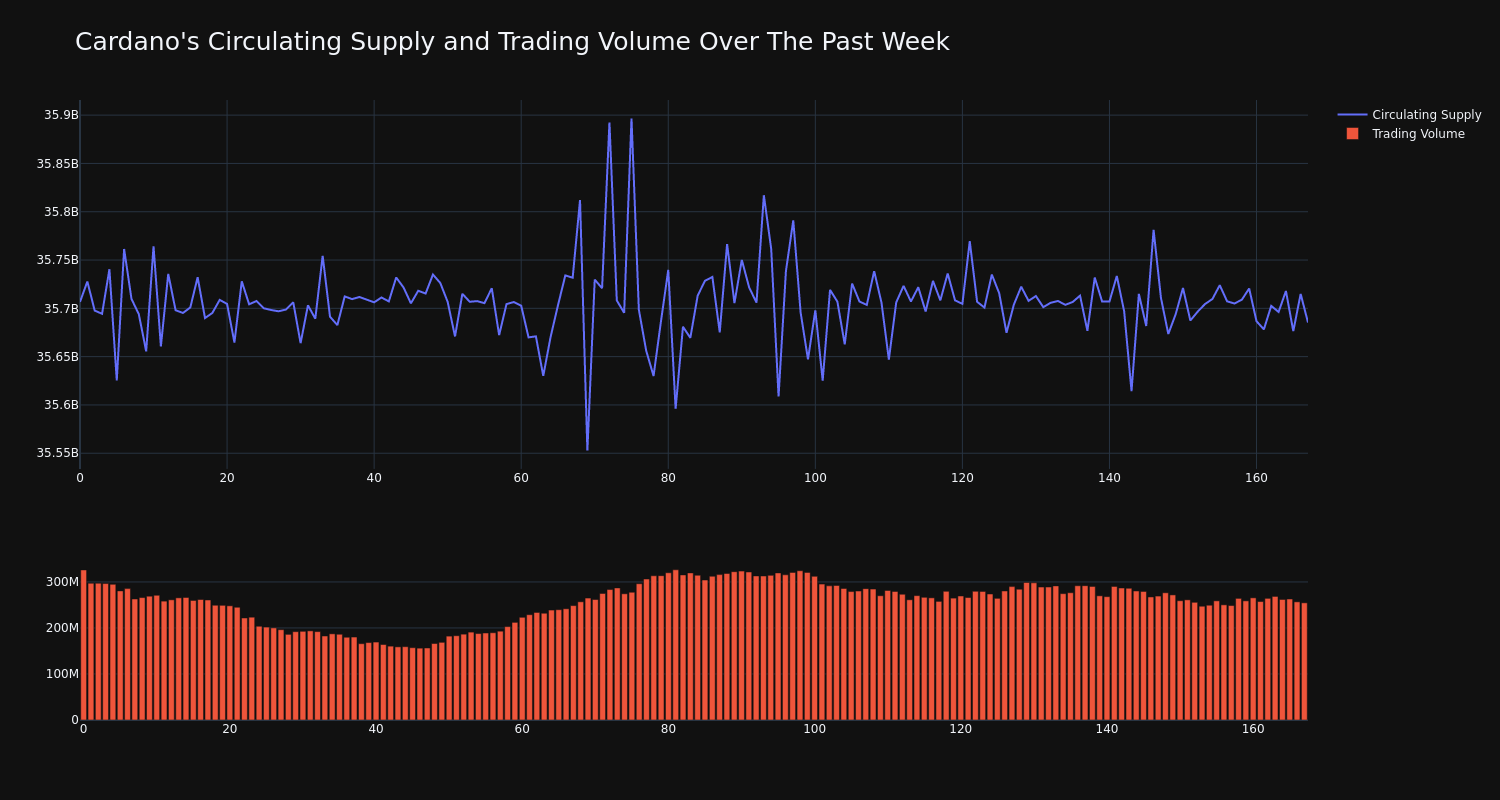The image size is (1500, 800).
Task: Click x-axis tick 20 on supply chart
Action: (227, 478)
